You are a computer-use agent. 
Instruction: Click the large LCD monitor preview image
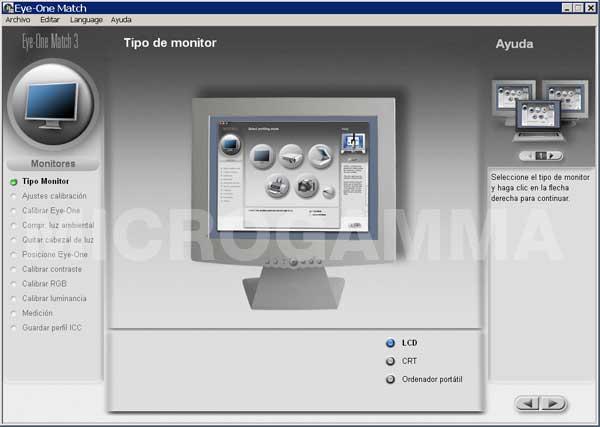coord(293,203)
